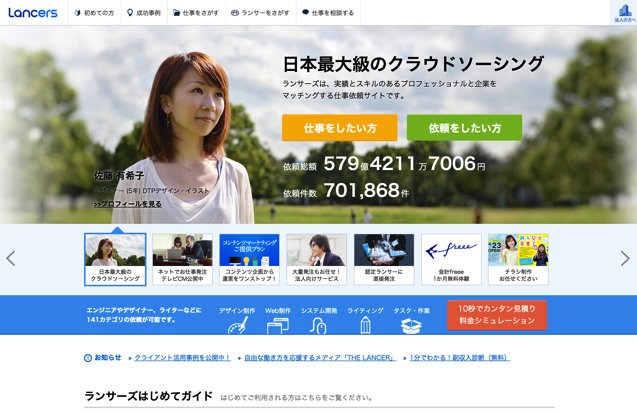
Task: Click the 701,868 件 request count
Action: point(366,190)
